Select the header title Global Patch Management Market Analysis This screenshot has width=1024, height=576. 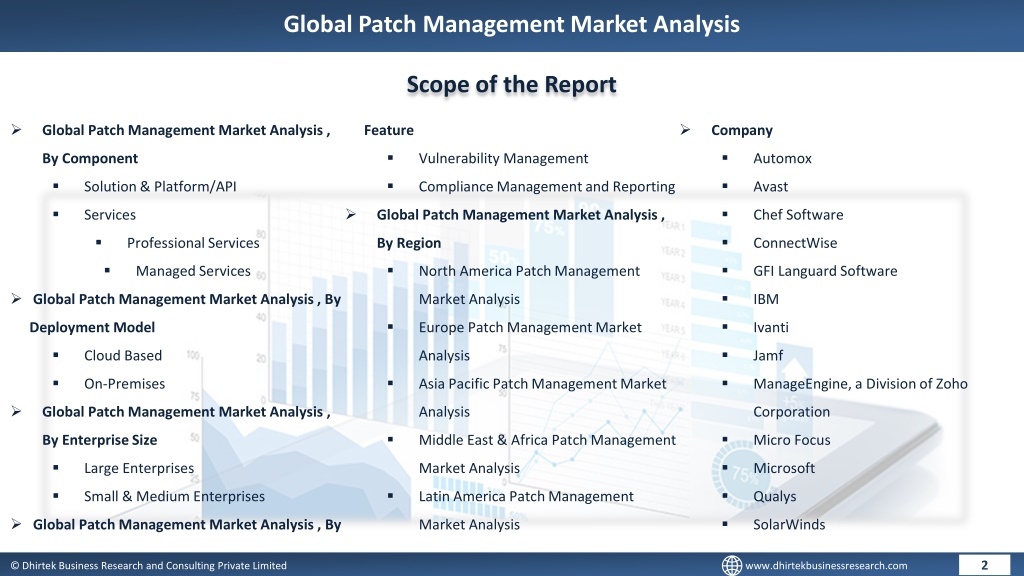[x=511, y=24]
